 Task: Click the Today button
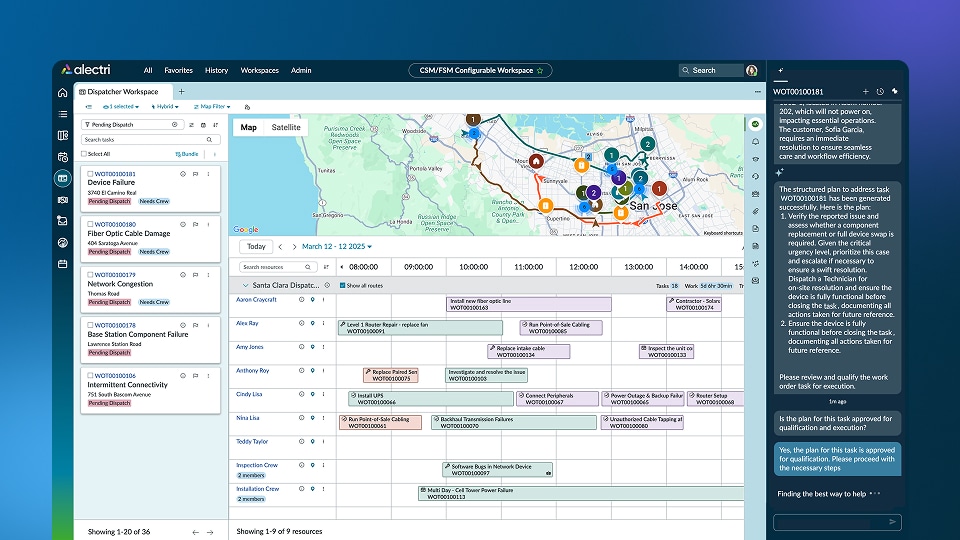[x=256, y=247]
